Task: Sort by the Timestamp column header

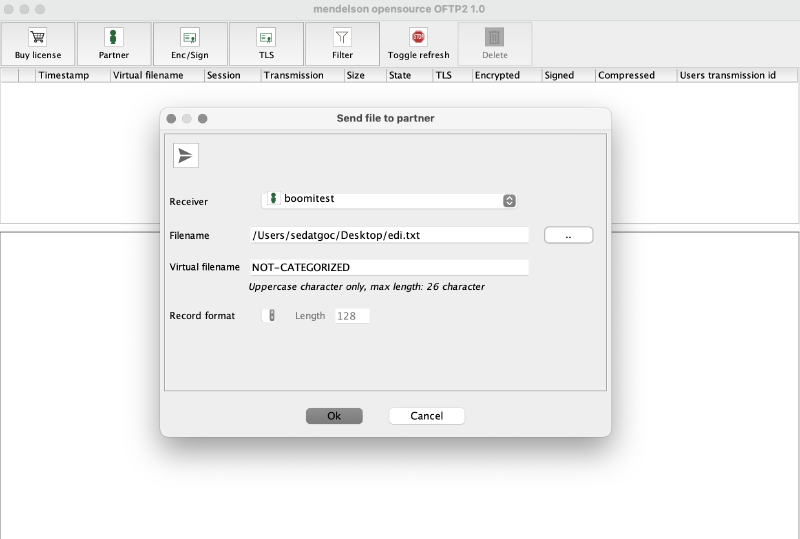Action: (72, 76)
